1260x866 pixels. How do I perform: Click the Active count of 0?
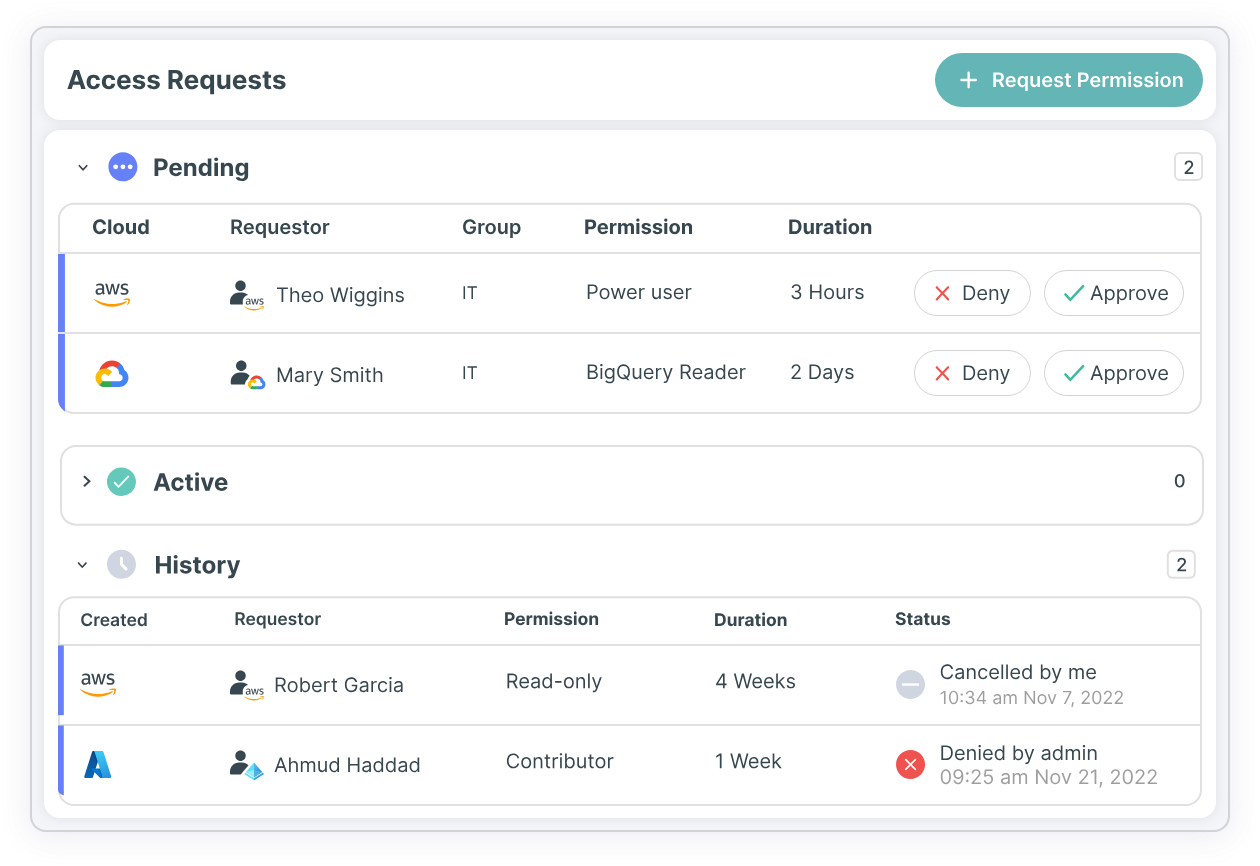(1180, 481)
